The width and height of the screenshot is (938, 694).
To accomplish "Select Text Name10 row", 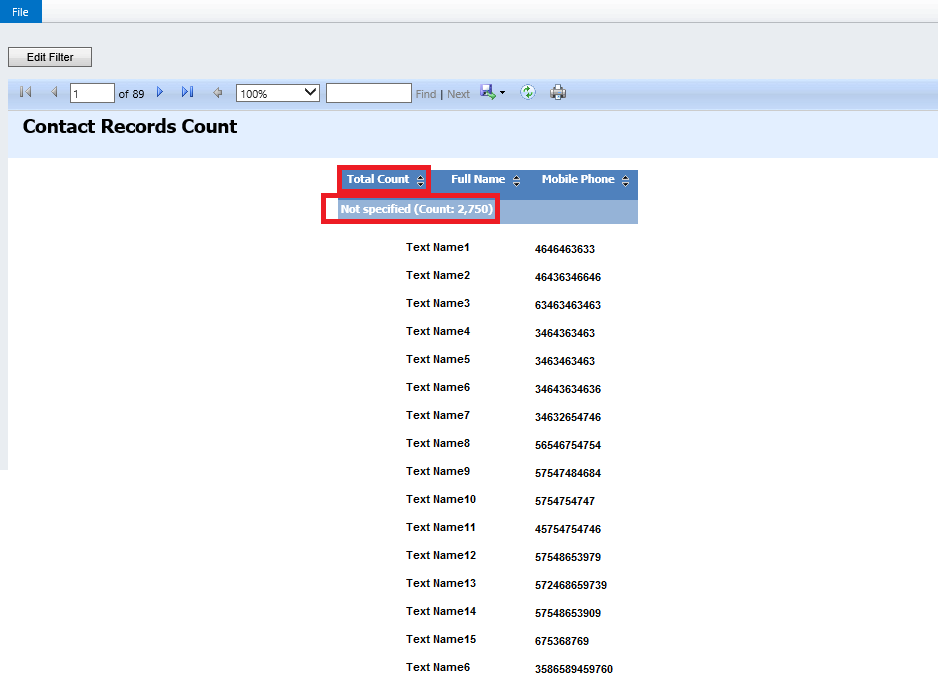I will pos(441,499).
